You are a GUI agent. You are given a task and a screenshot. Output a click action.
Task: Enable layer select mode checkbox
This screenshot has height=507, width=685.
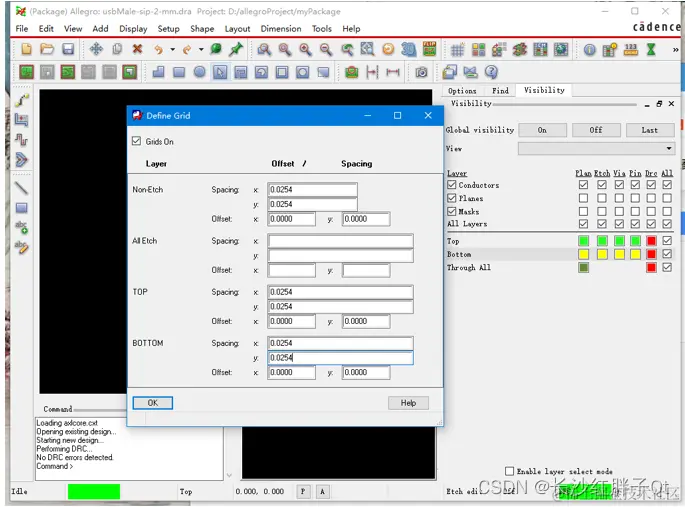pyautogui.click(x=509, y=471)
